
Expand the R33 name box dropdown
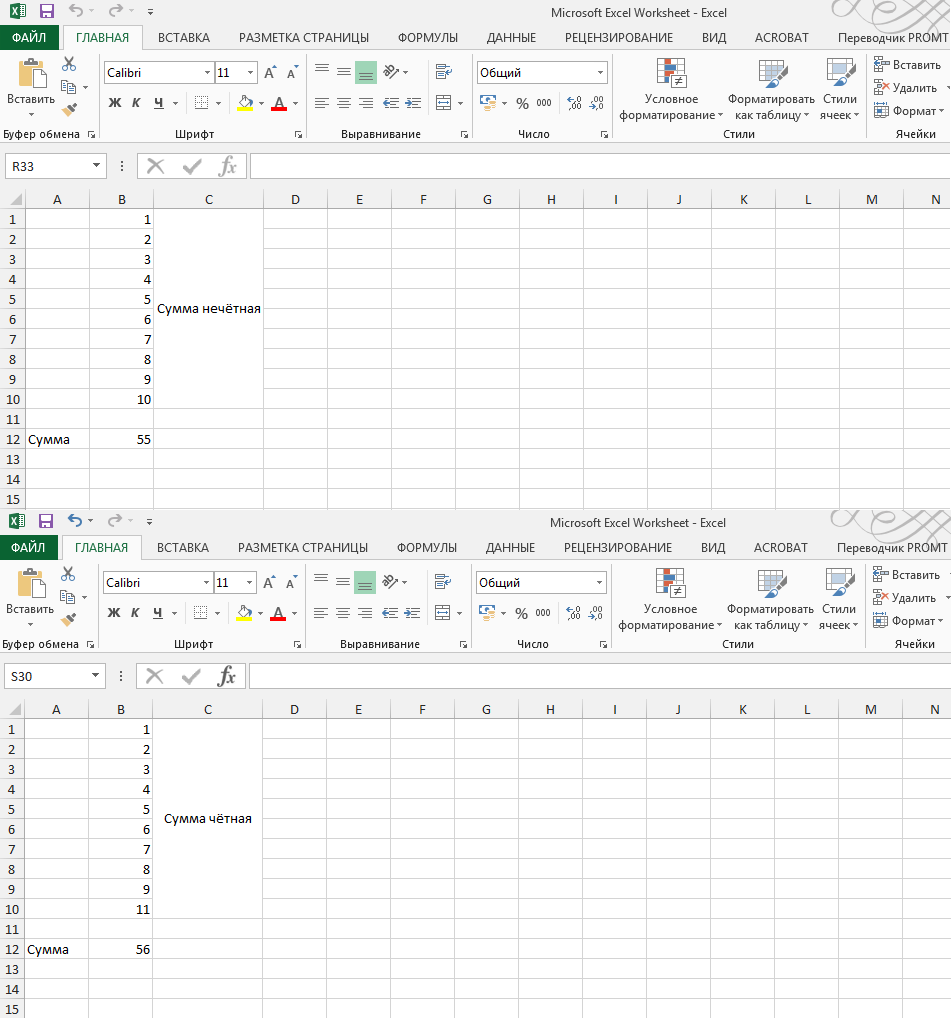[96, 166]
